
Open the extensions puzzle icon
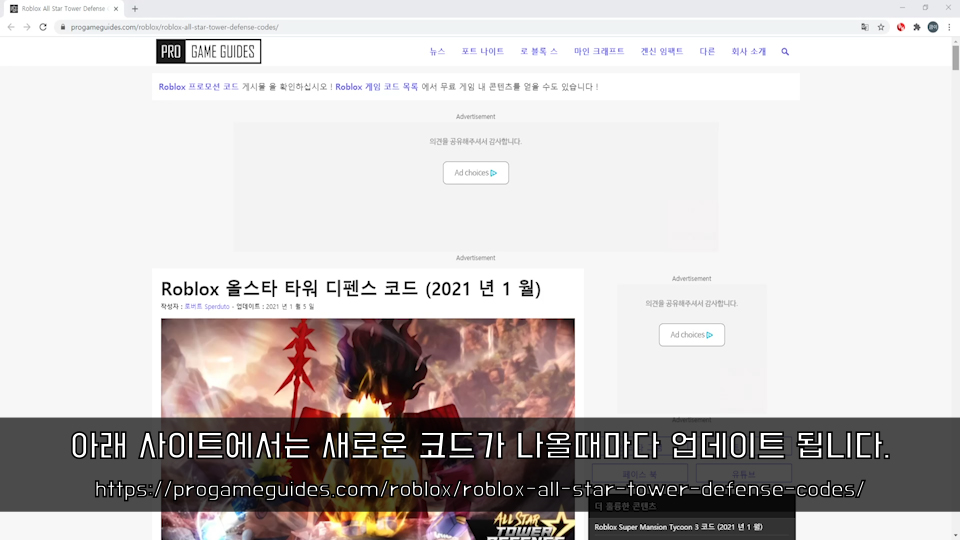(917, 27)
